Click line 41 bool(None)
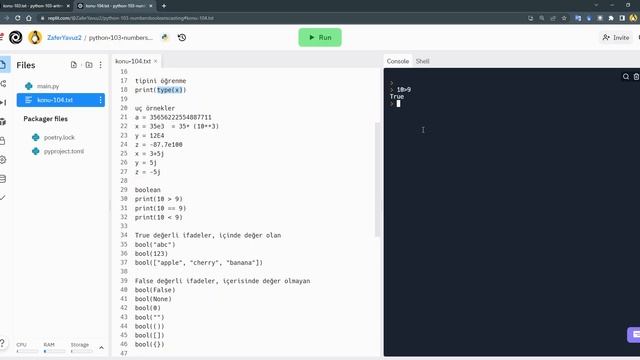 click(153, 299)
